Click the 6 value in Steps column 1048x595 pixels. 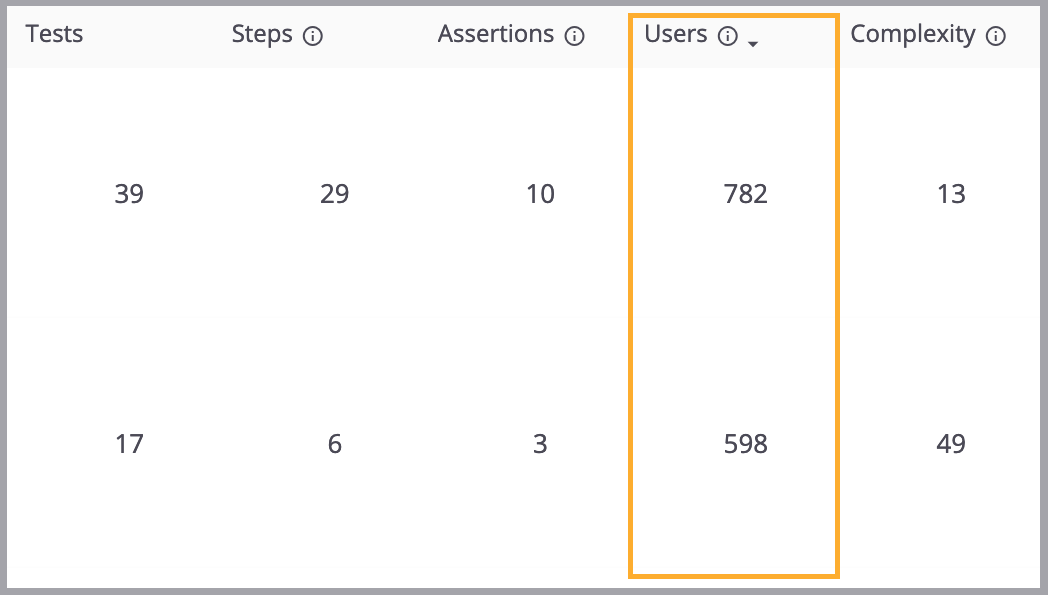coord(334,444)
